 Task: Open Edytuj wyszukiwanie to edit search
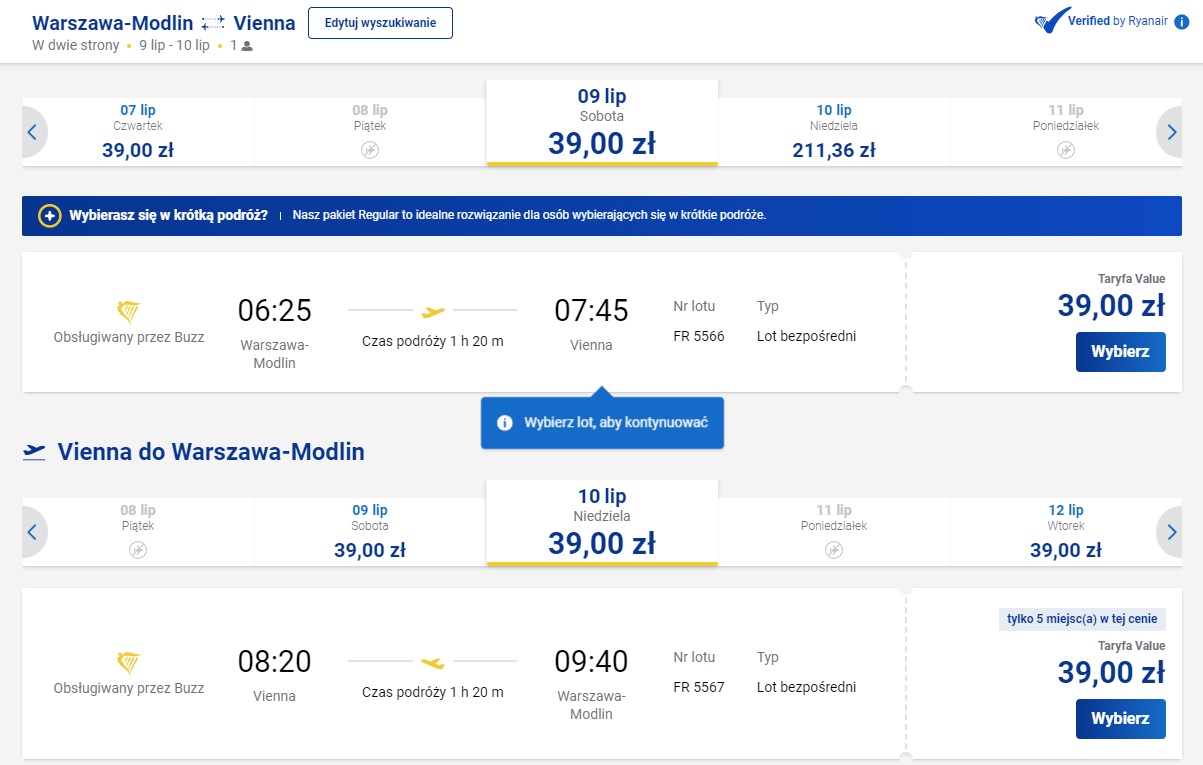click(380, 23)
